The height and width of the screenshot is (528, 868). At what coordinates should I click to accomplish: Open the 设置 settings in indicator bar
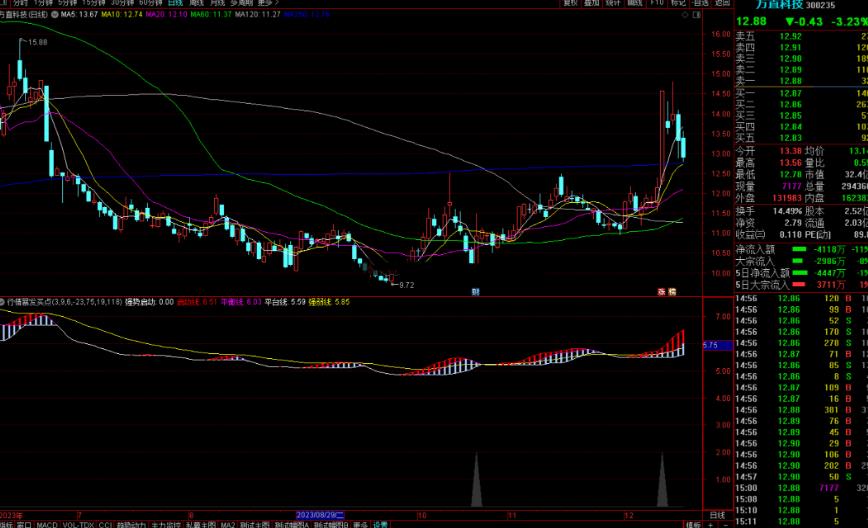(380, 525)
